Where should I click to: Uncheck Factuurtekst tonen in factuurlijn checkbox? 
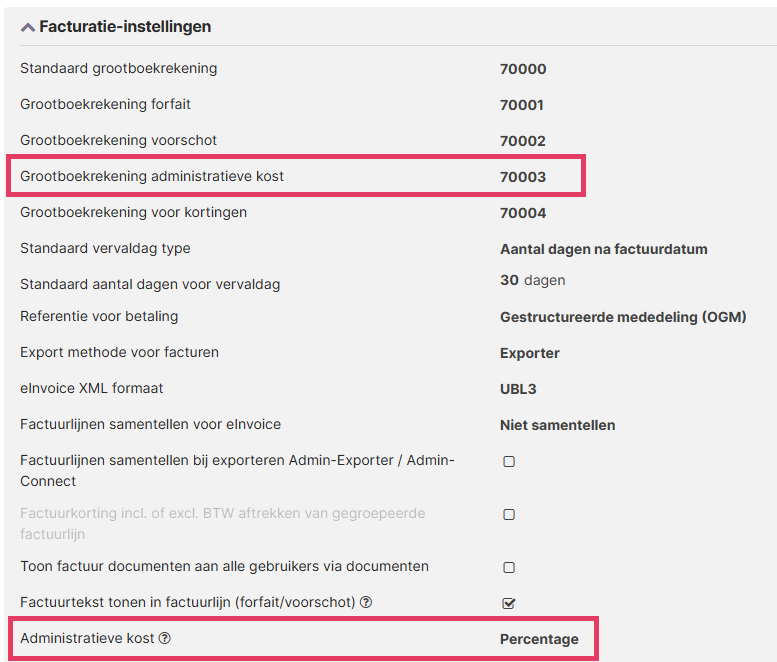[x=509, y=603]
